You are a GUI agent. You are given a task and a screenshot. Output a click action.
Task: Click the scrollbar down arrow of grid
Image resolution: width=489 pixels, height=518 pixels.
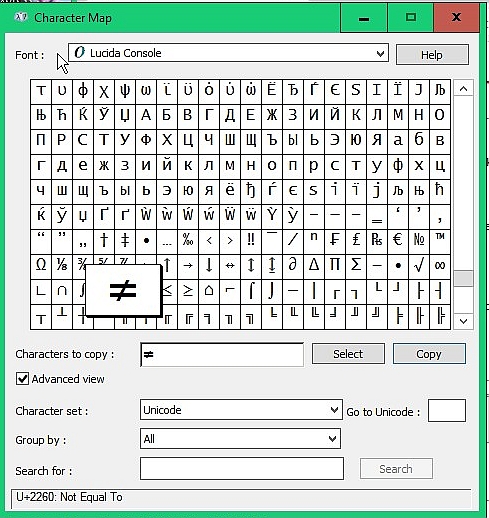(463, 321)
